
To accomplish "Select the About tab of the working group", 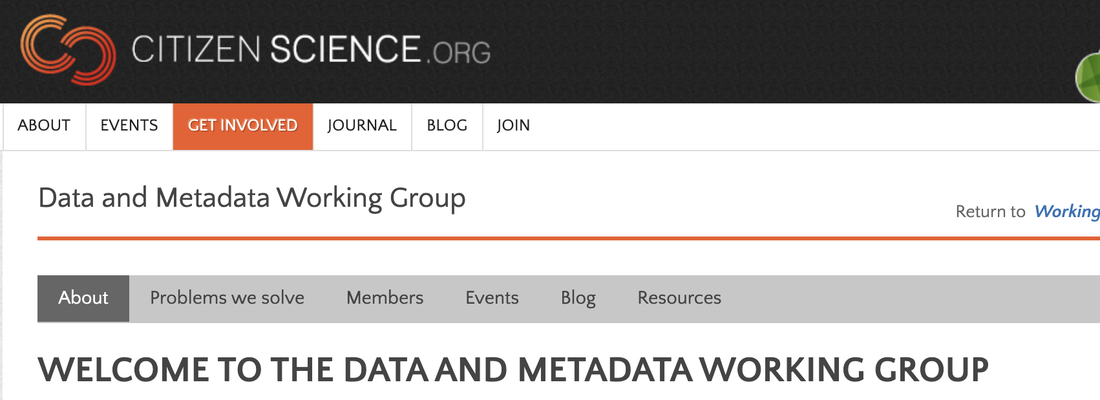I will pos(83,298).
